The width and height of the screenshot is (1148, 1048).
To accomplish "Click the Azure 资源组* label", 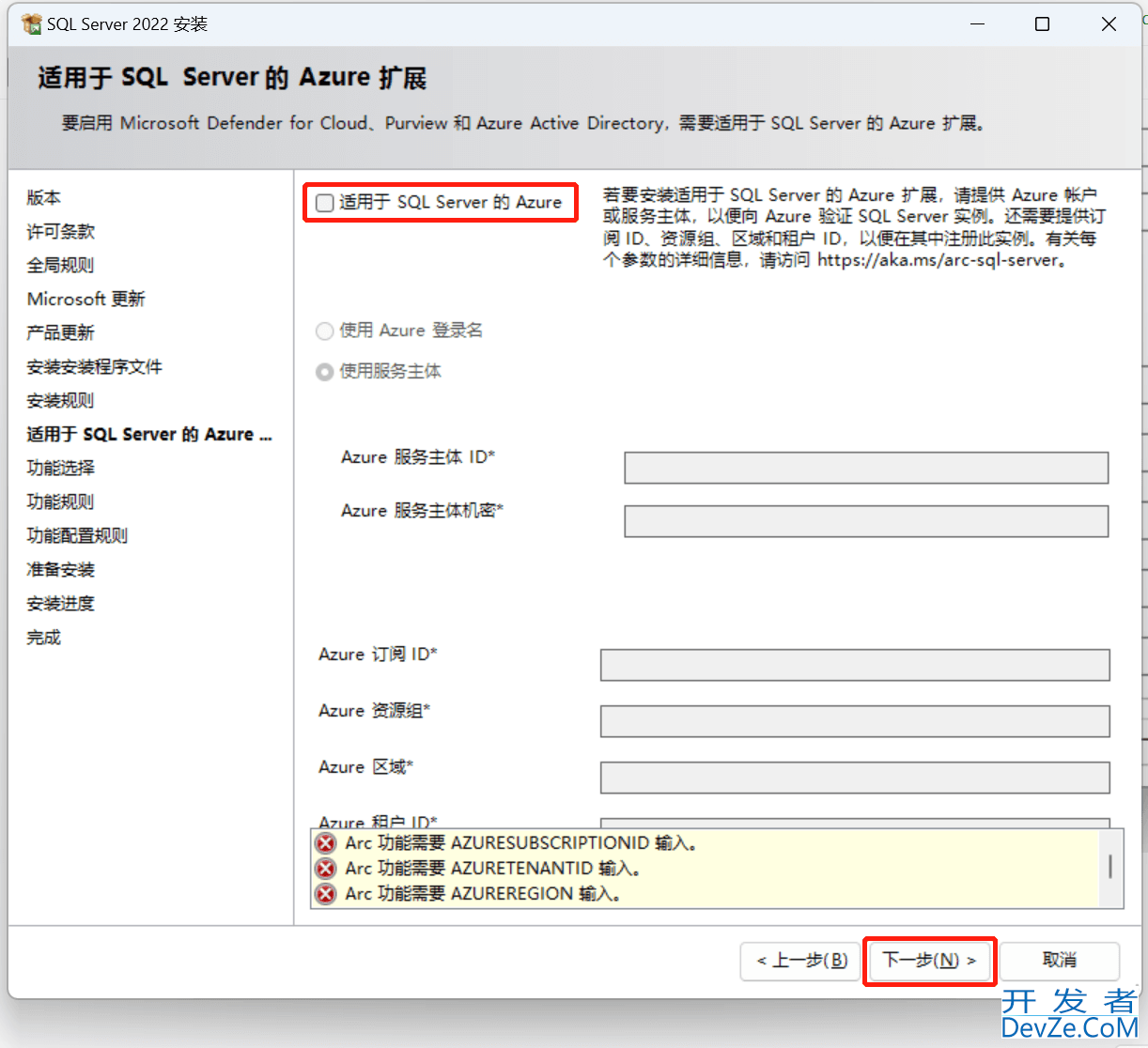I will point(375,711).
